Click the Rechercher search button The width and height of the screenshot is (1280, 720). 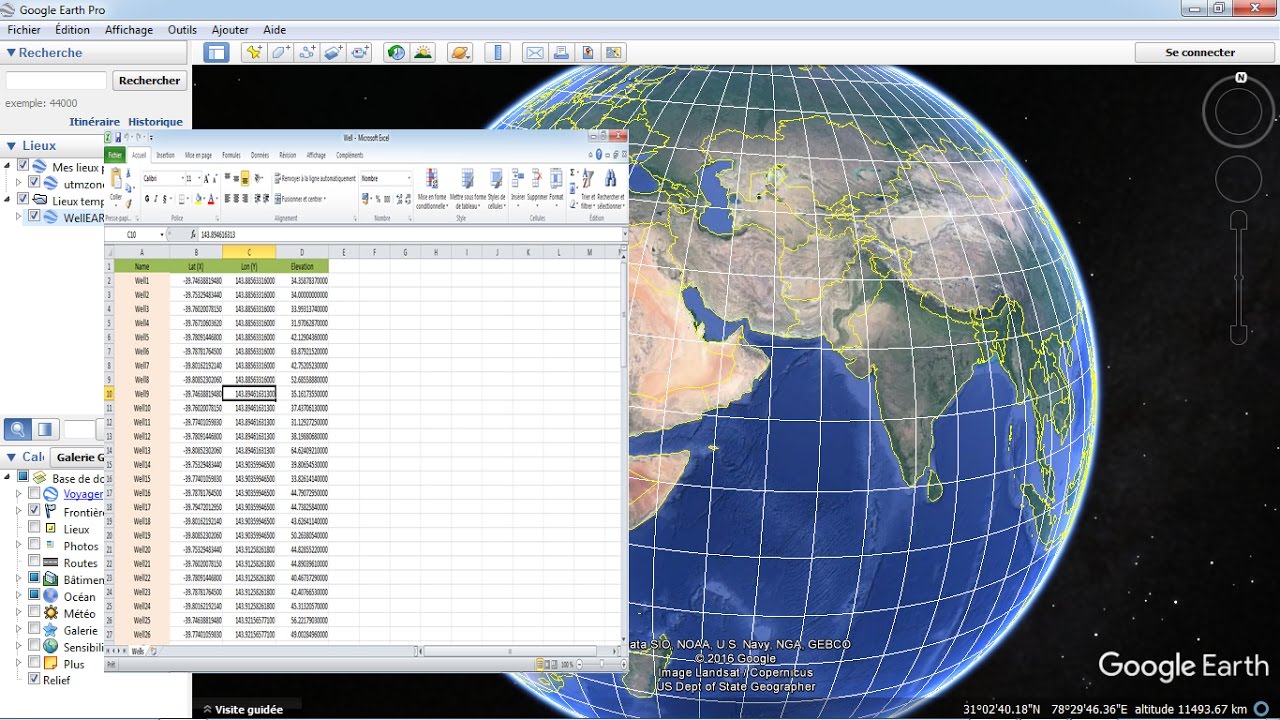(x=150, y=80)
